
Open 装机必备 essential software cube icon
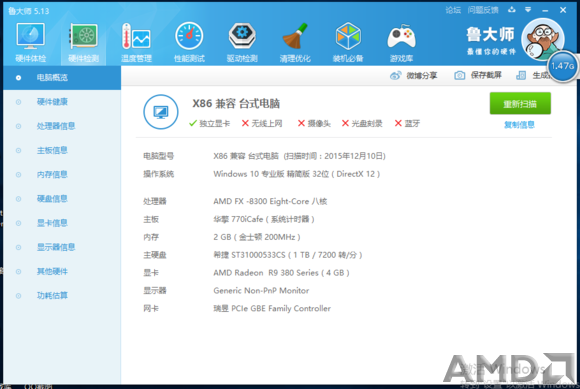tap(348, 36)
